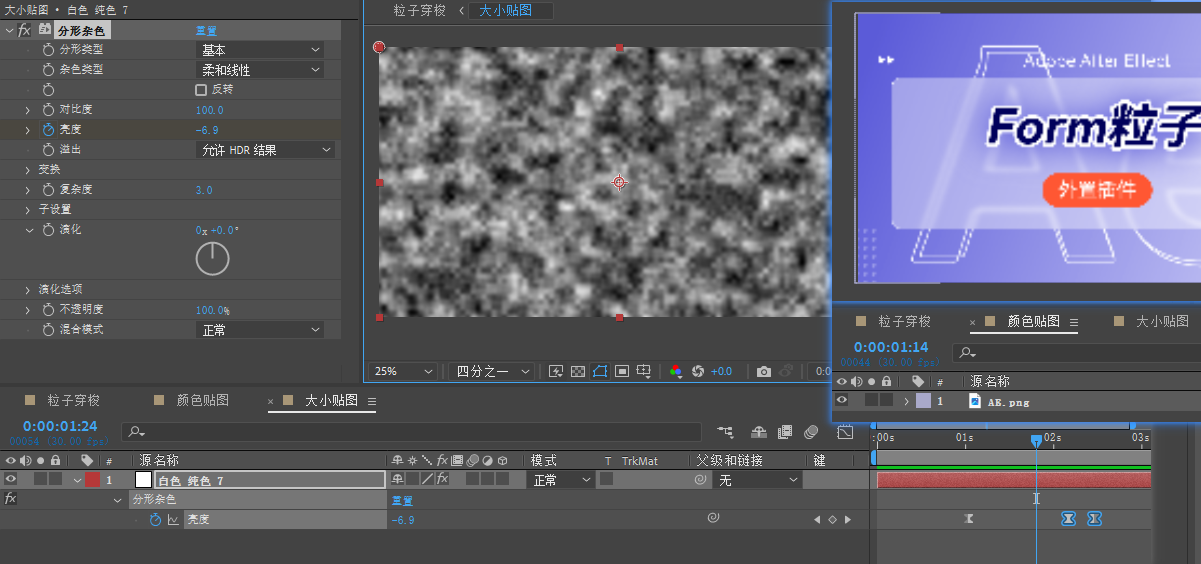Image resolution: width=1201 pixels, height=564 pixels.
Task: Open 杂色类型 dropdown showing 柔和线性
Action: [x=260, y=70]
